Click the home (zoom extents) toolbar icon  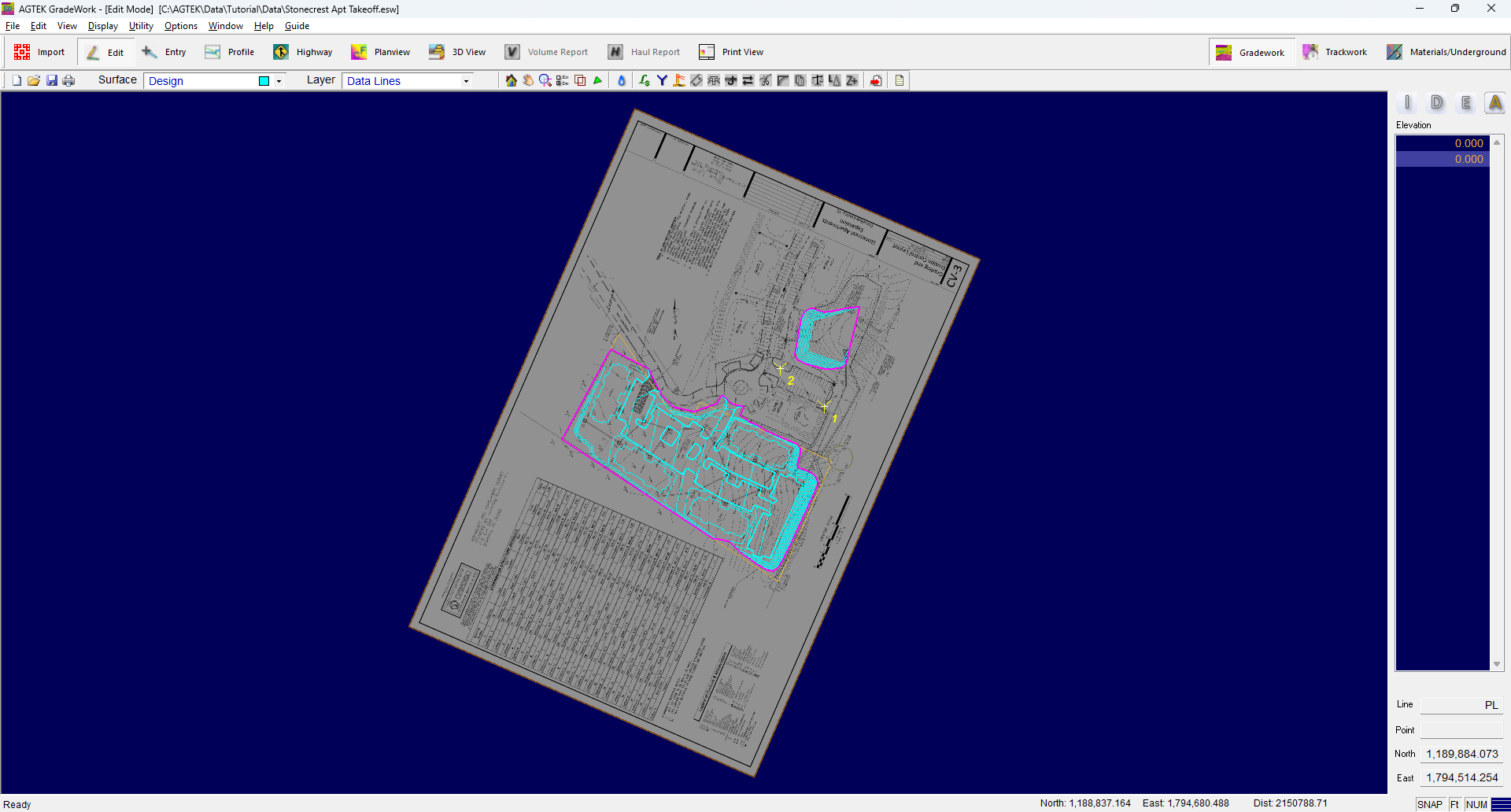512,80
